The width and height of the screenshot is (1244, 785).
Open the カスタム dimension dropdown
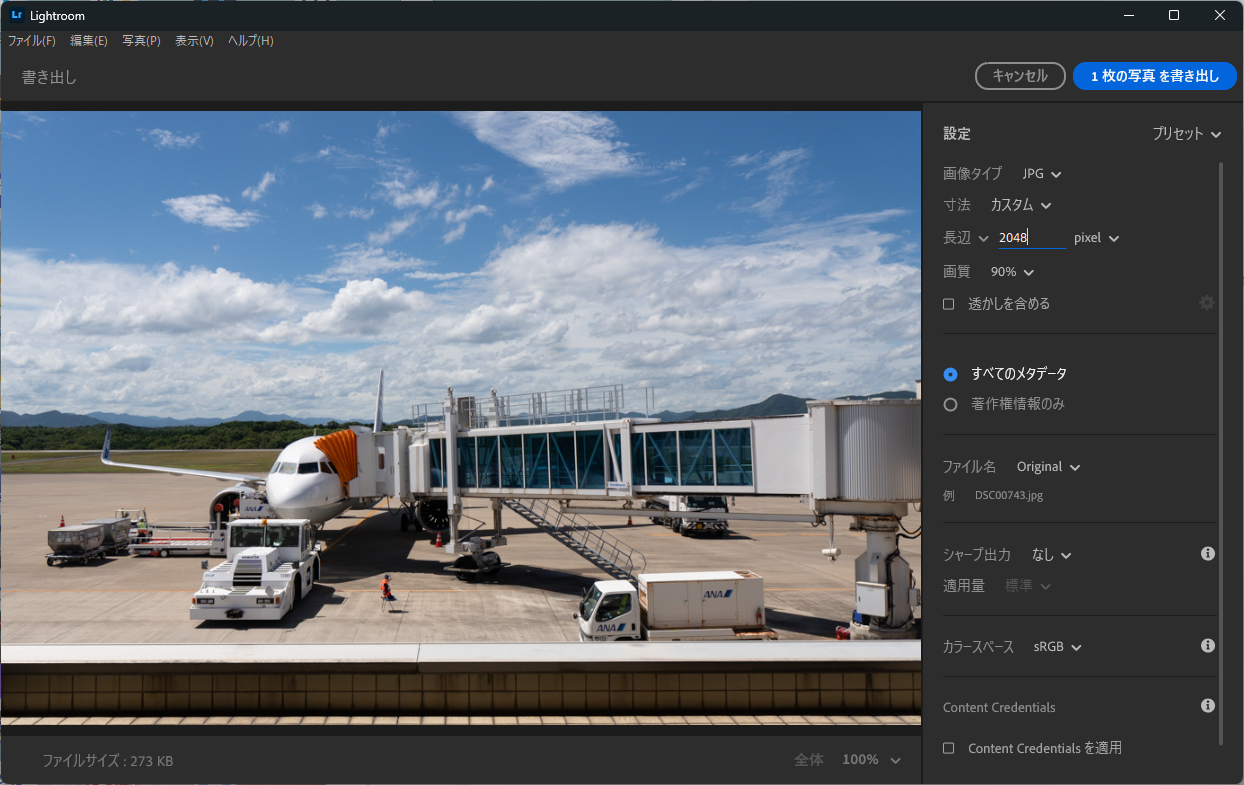1021,205
